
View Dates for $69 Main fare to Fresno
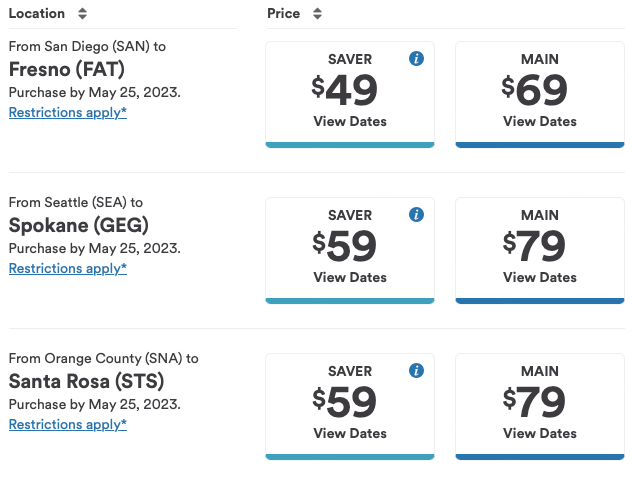(x=540, y=122)
